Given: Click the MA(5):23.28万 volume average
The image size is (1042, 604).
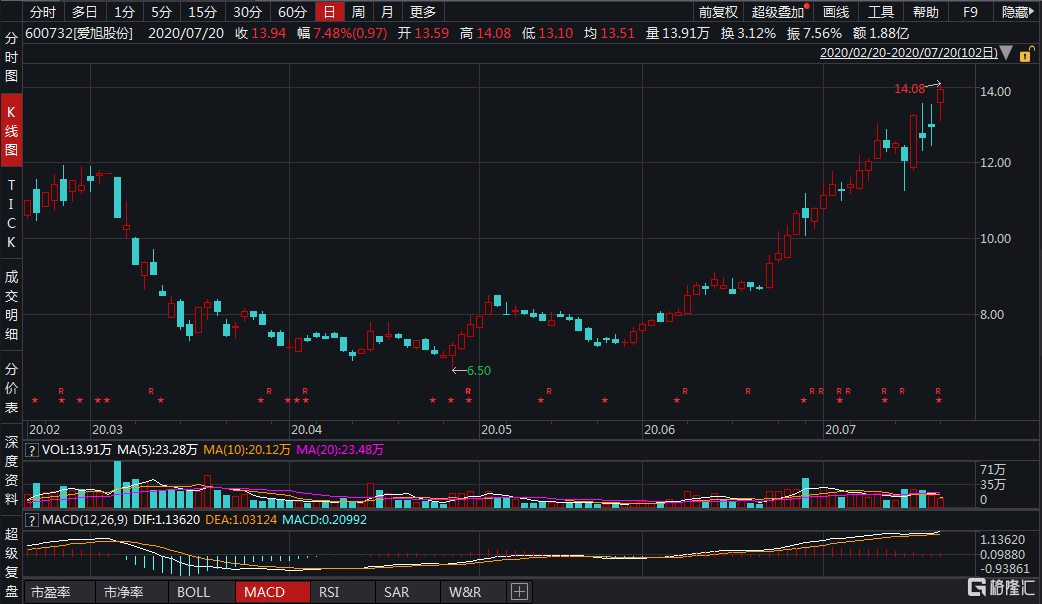Looking at the screenshot, I should (x=157, y=450).
